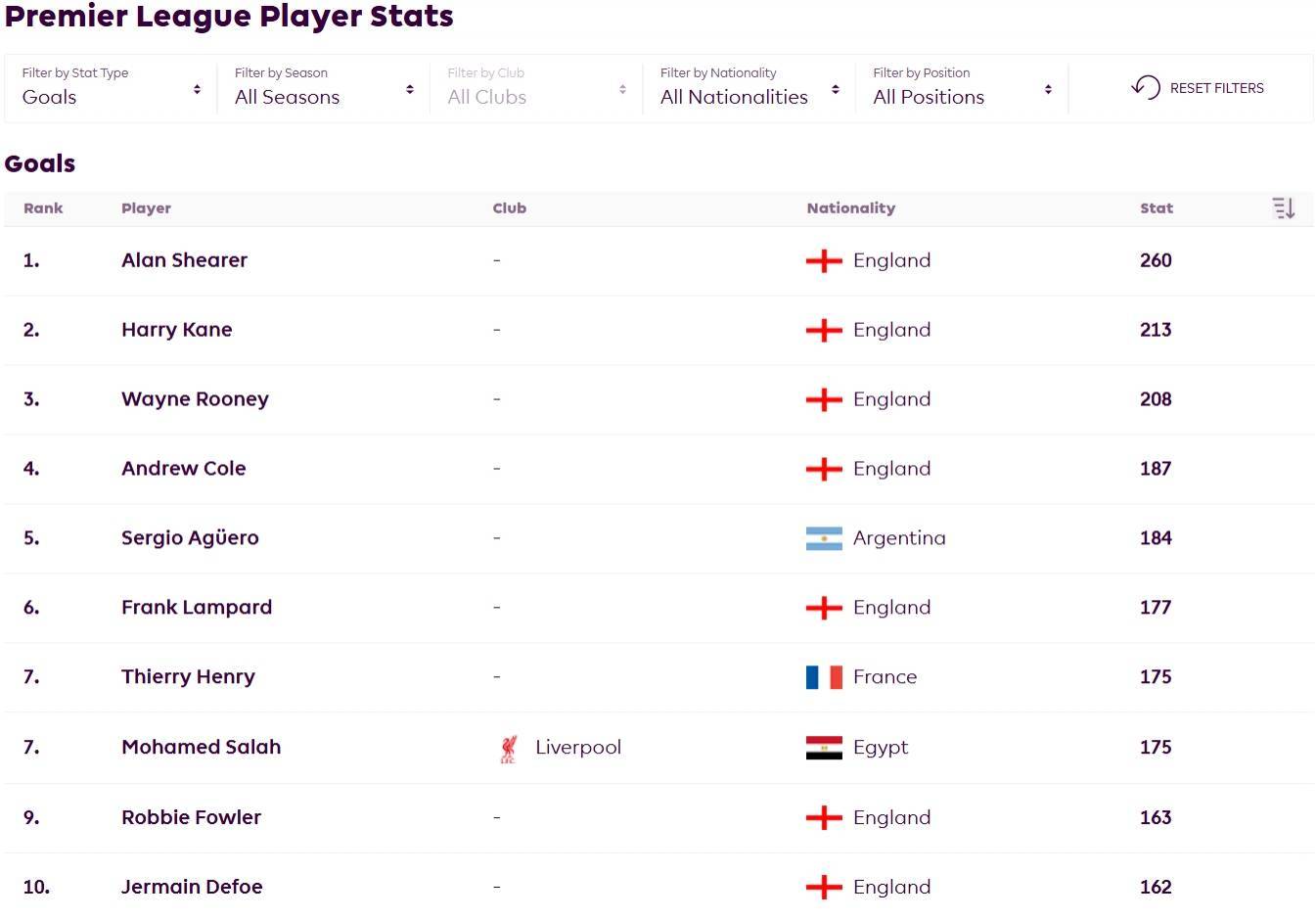This screenshot has width=1316, height=919.
Task: Open Mohamed Salah's player link
Action: [x=201, y=748]
